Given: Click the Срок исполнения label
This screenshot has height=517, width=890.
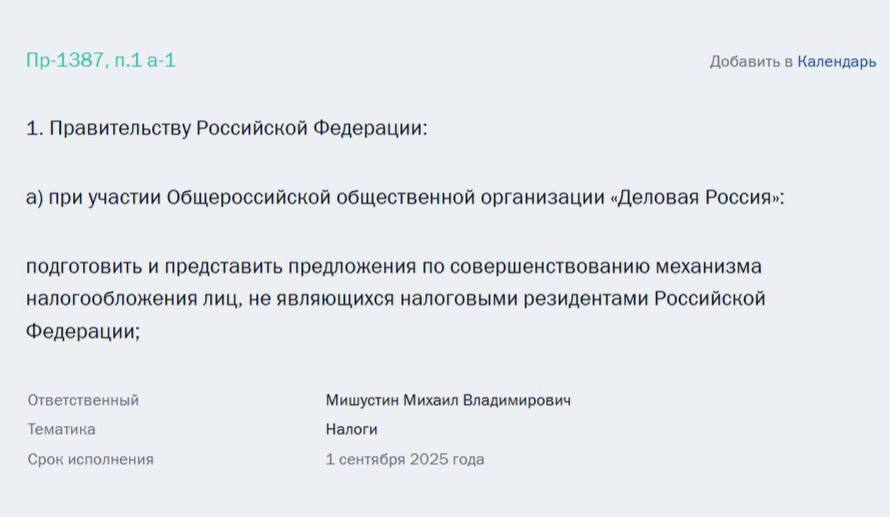Looking at the screenshot, I should [91, 460].
